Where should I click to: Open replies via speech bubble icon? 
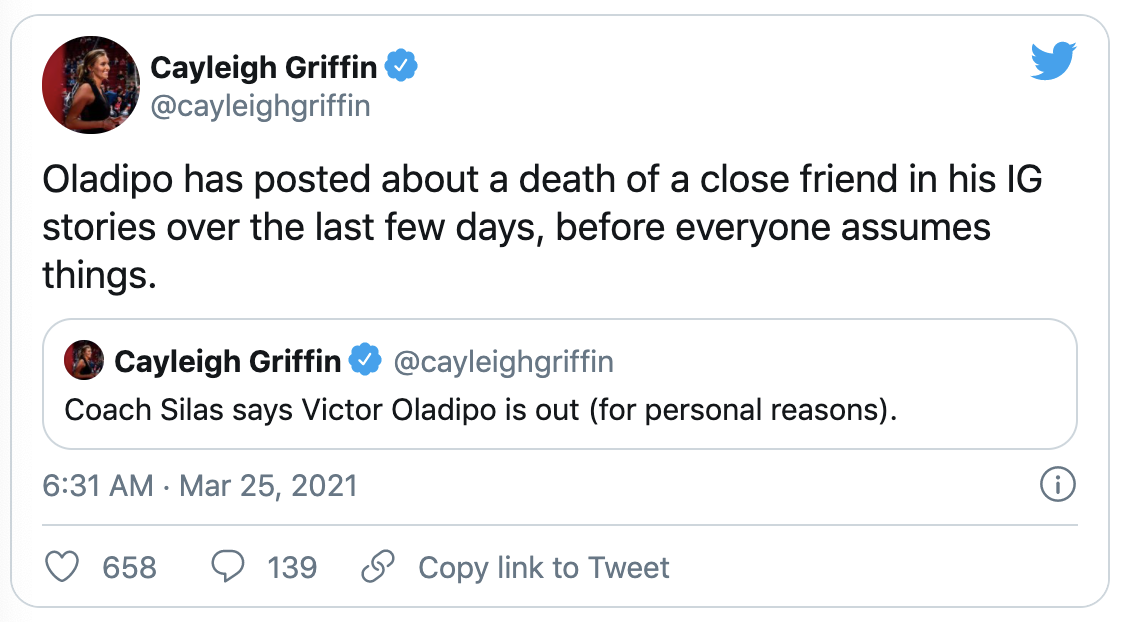229,568
